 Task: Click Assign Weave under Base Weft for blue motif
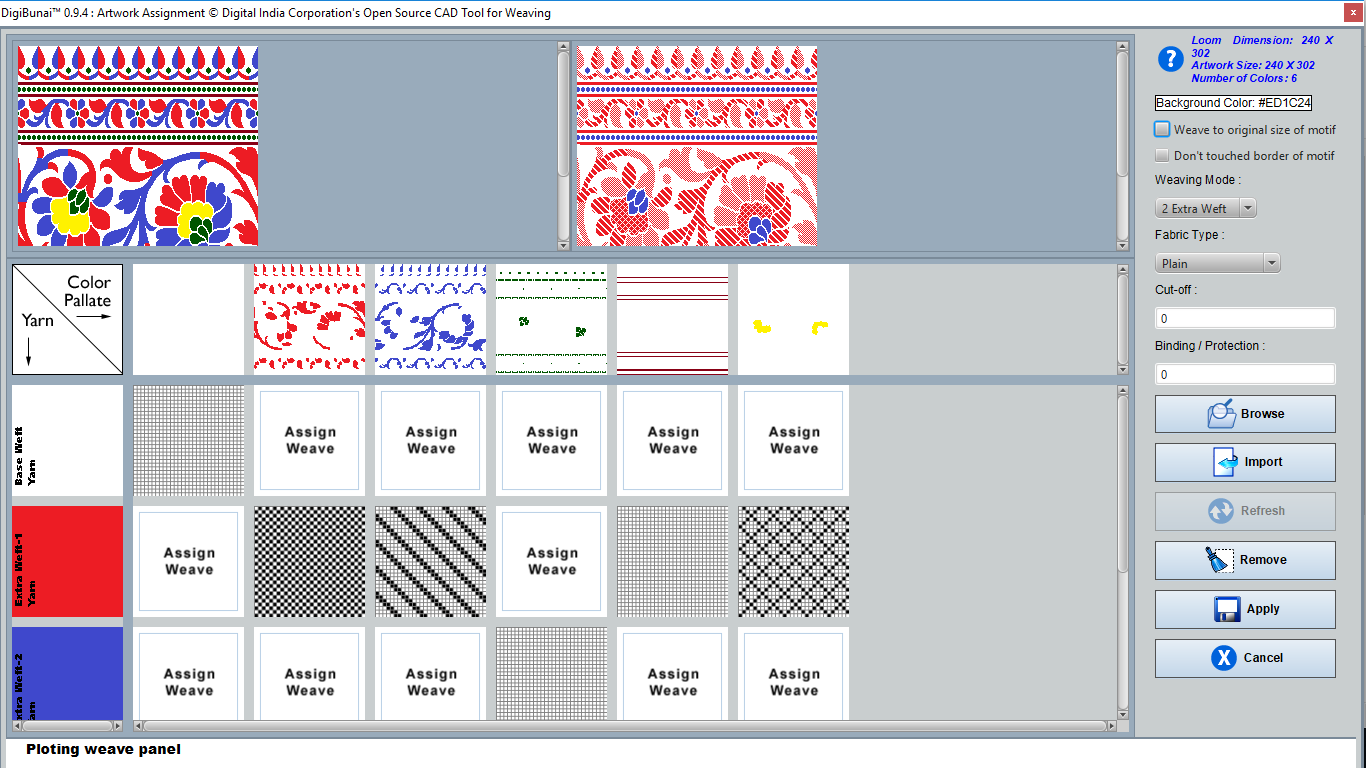(431, 440)
